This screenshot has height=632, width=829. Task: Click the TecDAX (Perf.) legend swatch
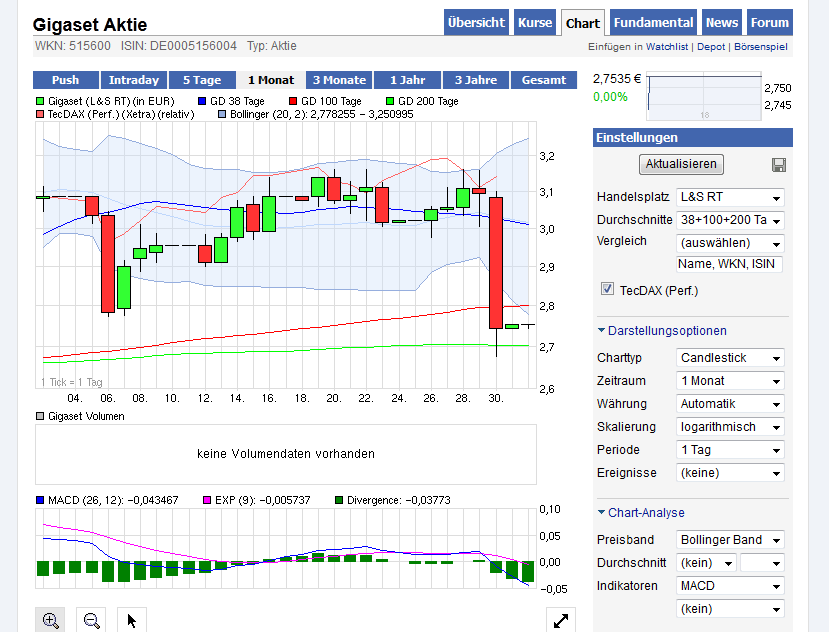(x=40, y=114)
